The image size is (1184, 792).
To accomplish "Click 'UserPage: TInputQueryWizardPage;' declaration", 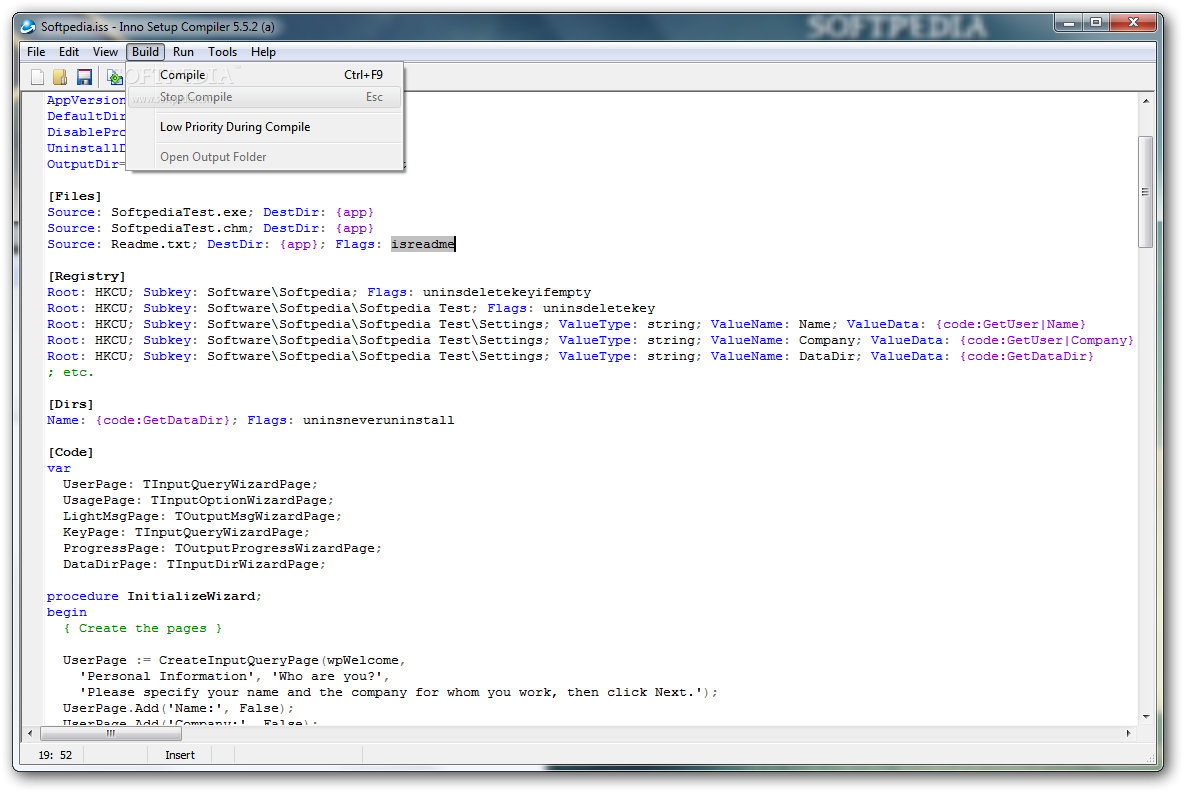I will click(190, 484).
